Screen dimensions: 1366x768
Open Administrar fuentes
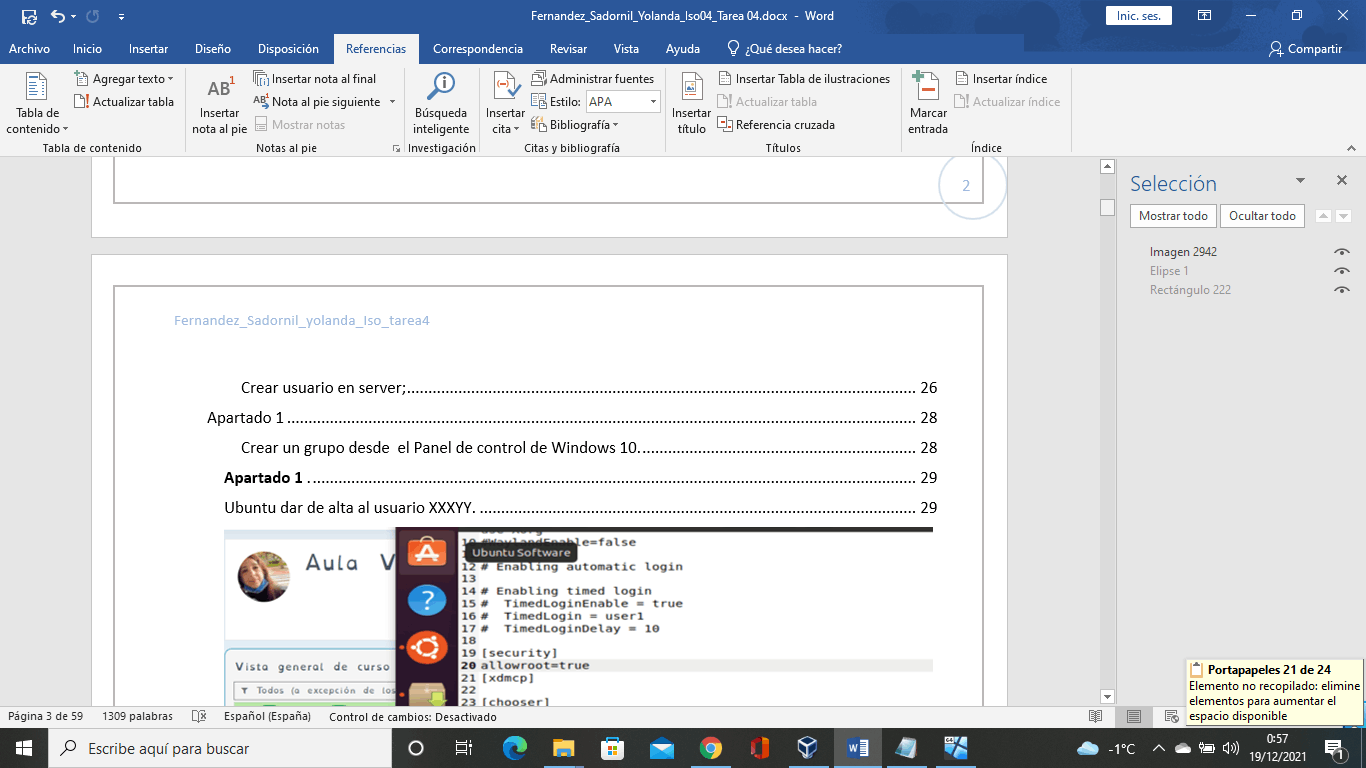(592, 79)
